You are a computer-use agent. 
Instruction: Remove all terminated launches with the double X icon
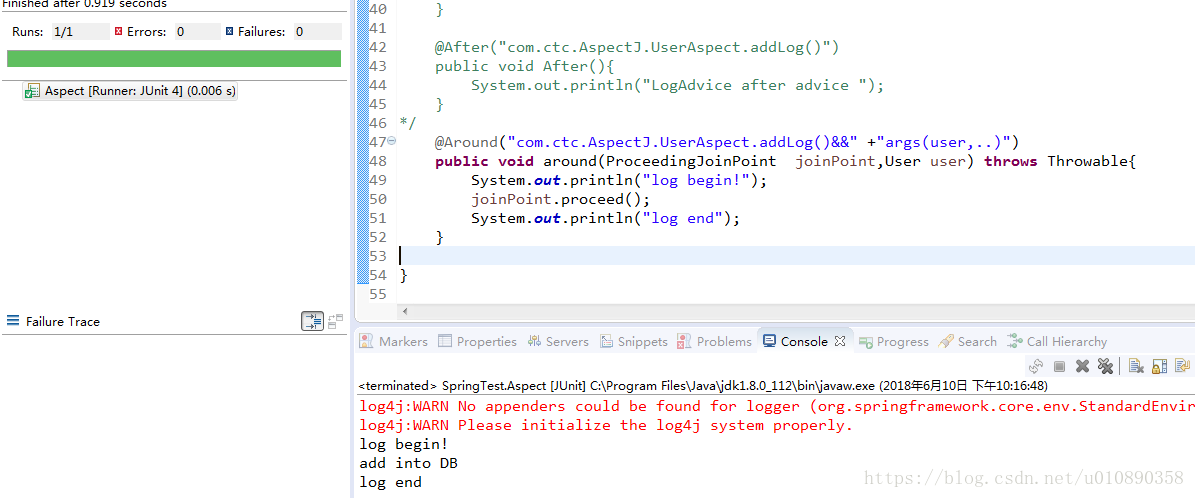[x=1104, y=366]
